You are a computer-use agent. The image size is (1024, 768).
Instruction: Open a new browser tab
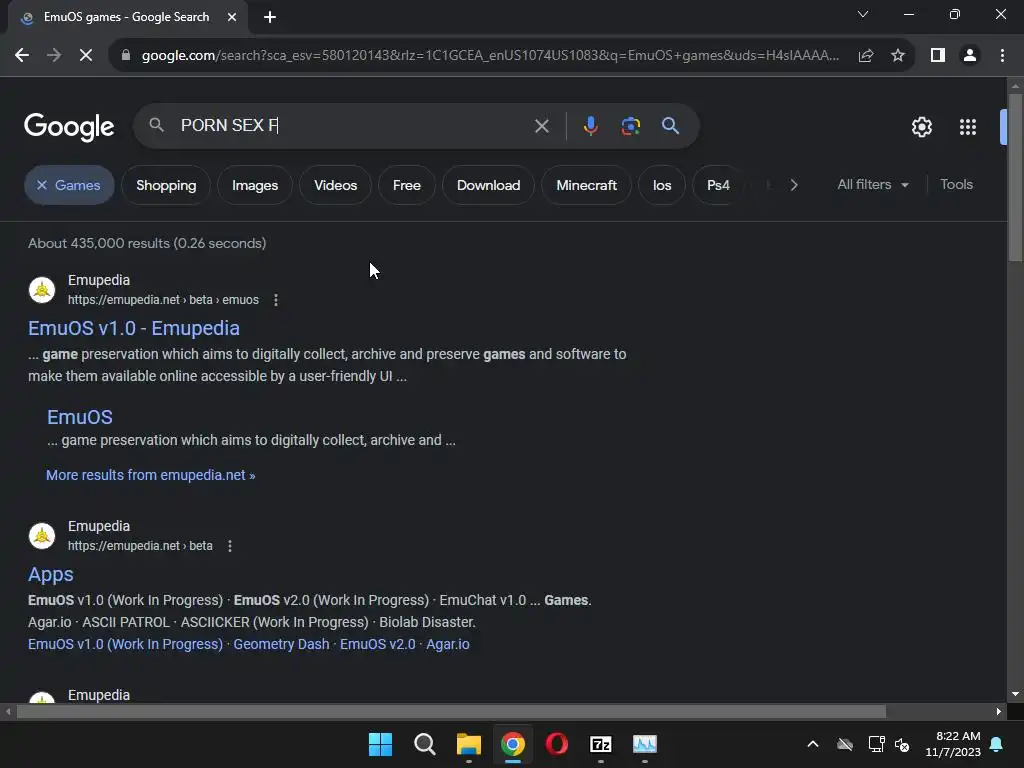pyautogui.click(x=270, y=17)
